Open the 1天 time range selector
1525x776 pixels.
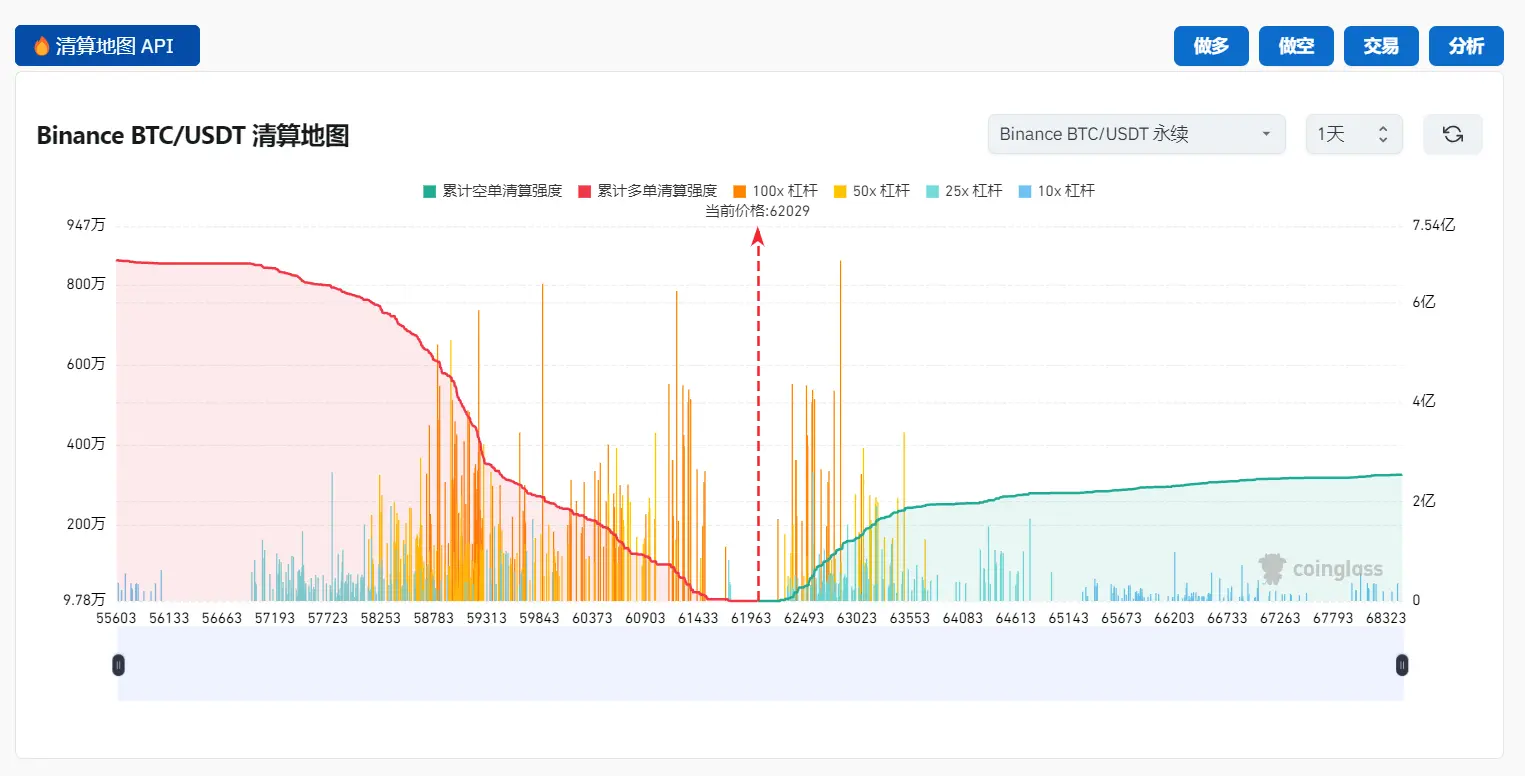point(1353,134)
